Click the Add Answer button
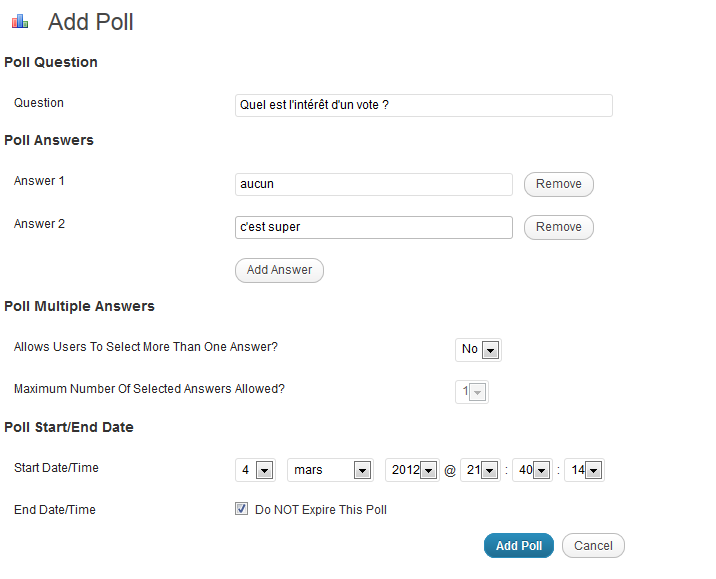 [x=279, y=270]
